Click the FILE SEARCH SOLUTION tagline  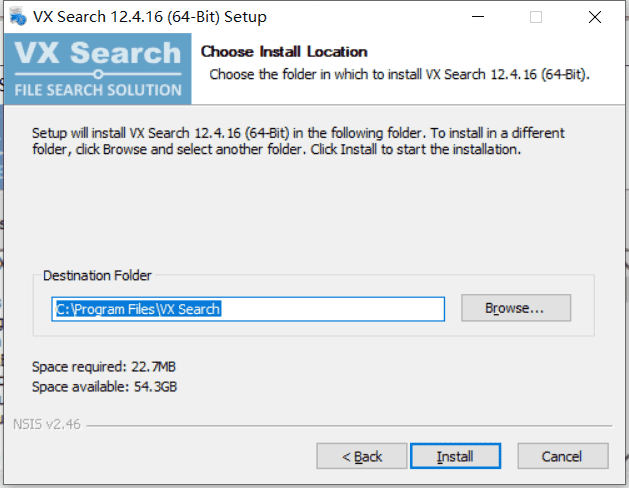click(98, 90)
